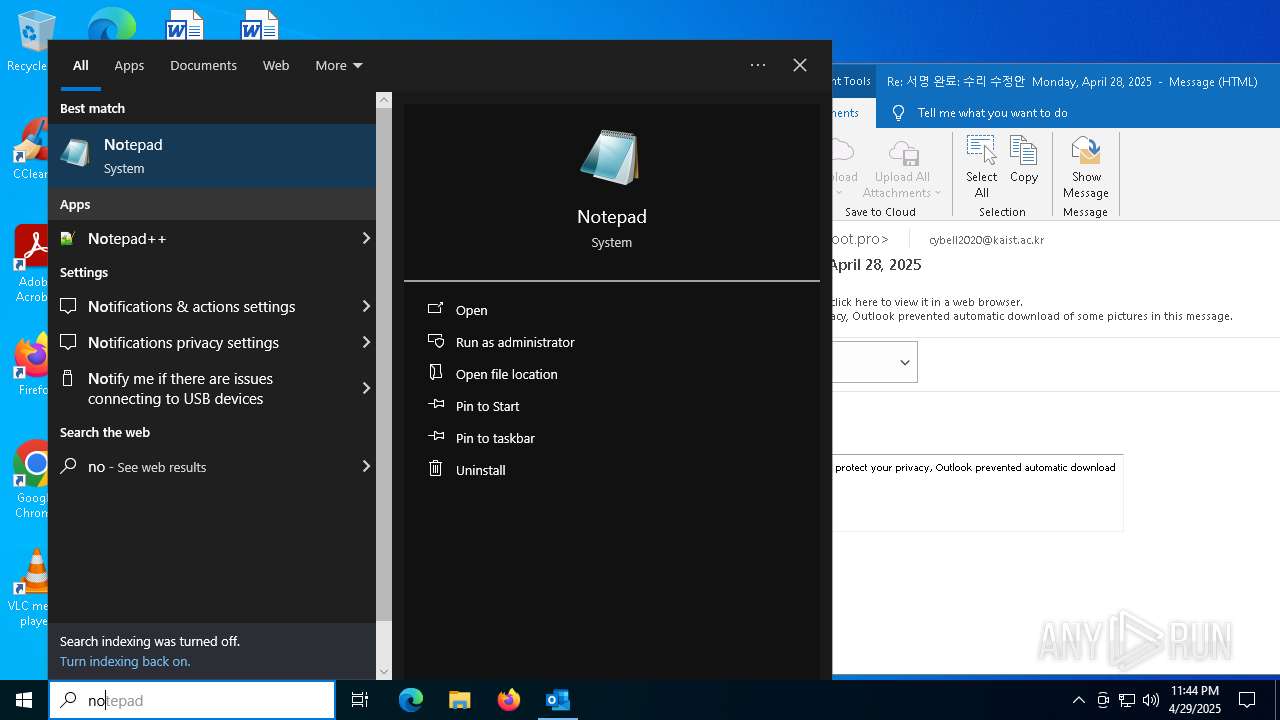Click the taskbar search input box
Viewport: 1280px width, 720px height.
(x=192, y=700)
